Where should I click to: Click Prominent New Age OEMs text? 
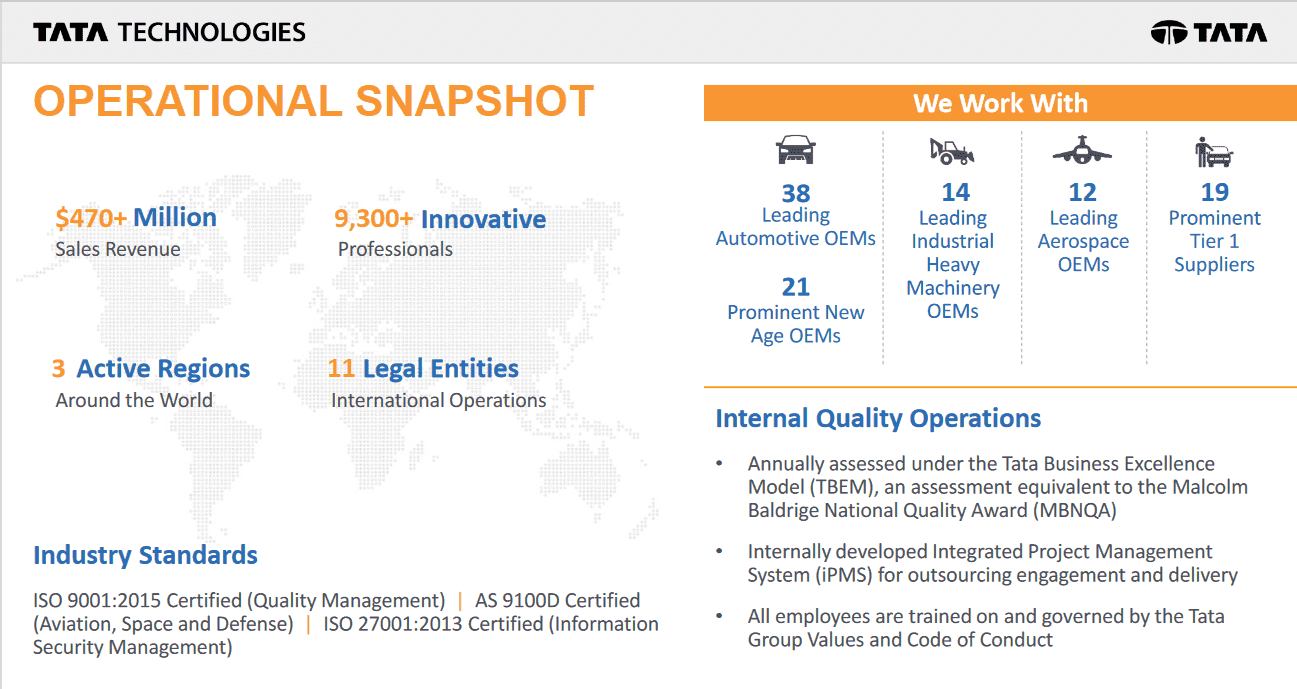click(x=796, y=324)
